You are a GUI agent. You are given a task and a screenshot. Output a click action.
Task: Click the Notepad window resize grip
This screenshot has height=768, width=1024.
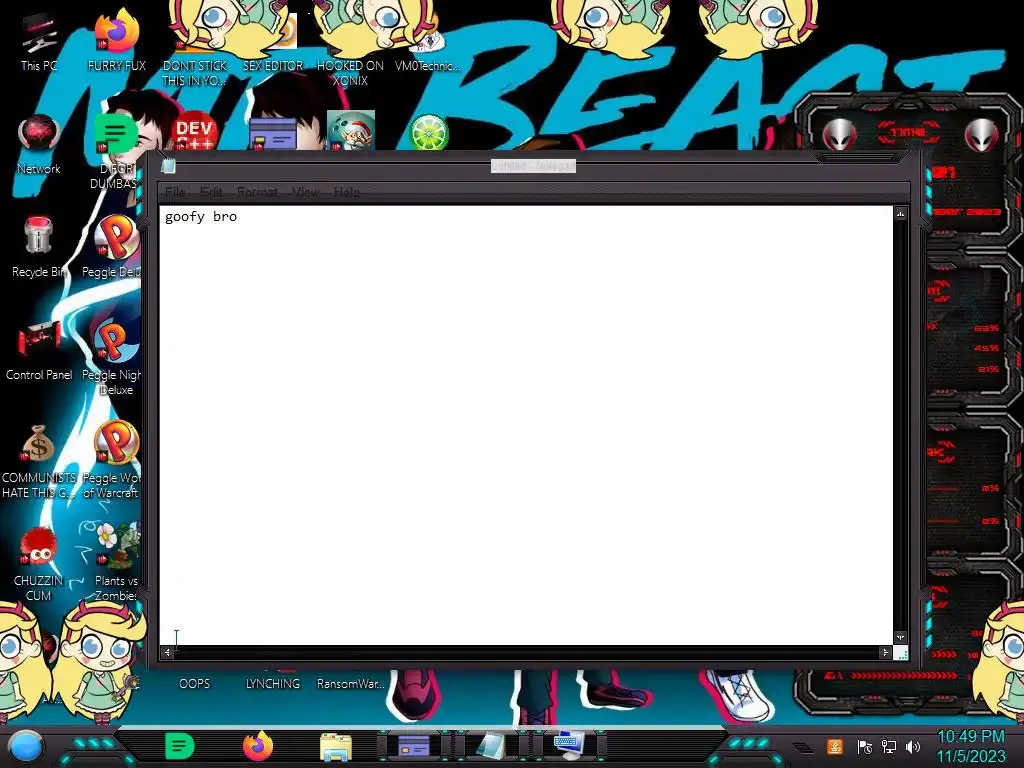pyautogui.click(x=901, y=652)
